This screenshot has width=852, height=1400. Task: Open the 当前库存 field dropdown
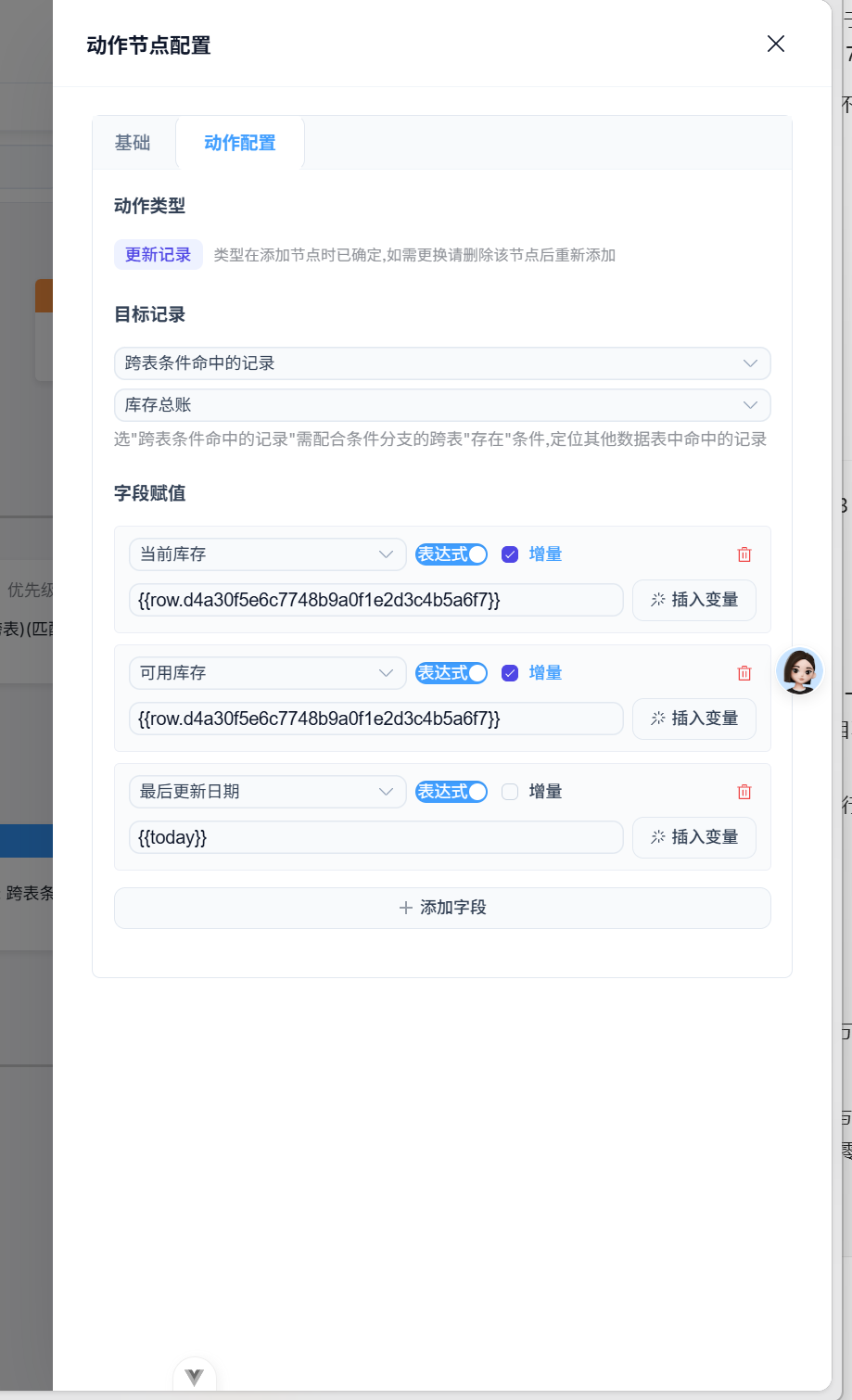tap(267, 554)
